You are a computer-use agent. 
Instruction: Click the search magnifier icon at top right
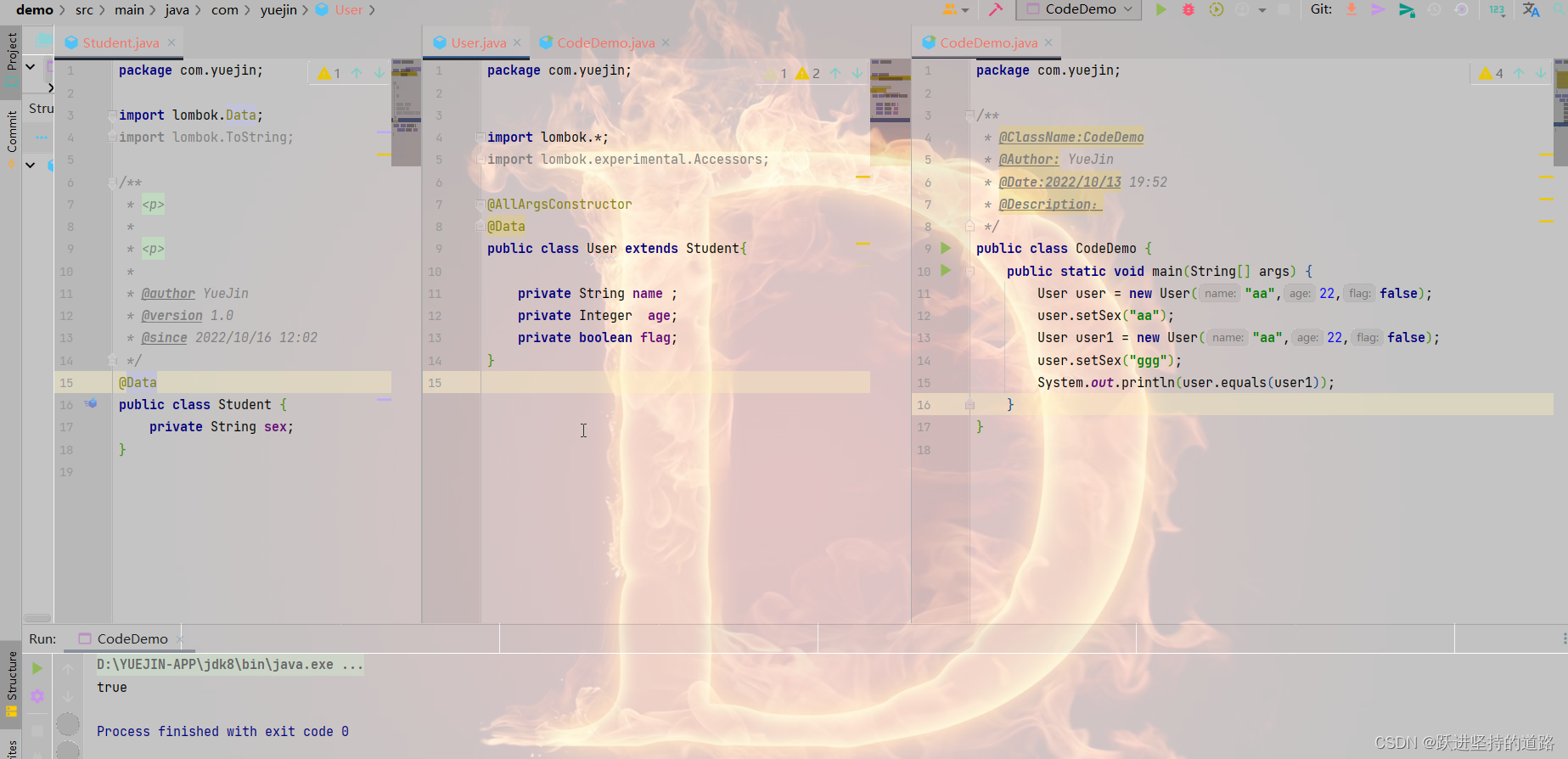pyautogui.click(x=1560, y=9)
